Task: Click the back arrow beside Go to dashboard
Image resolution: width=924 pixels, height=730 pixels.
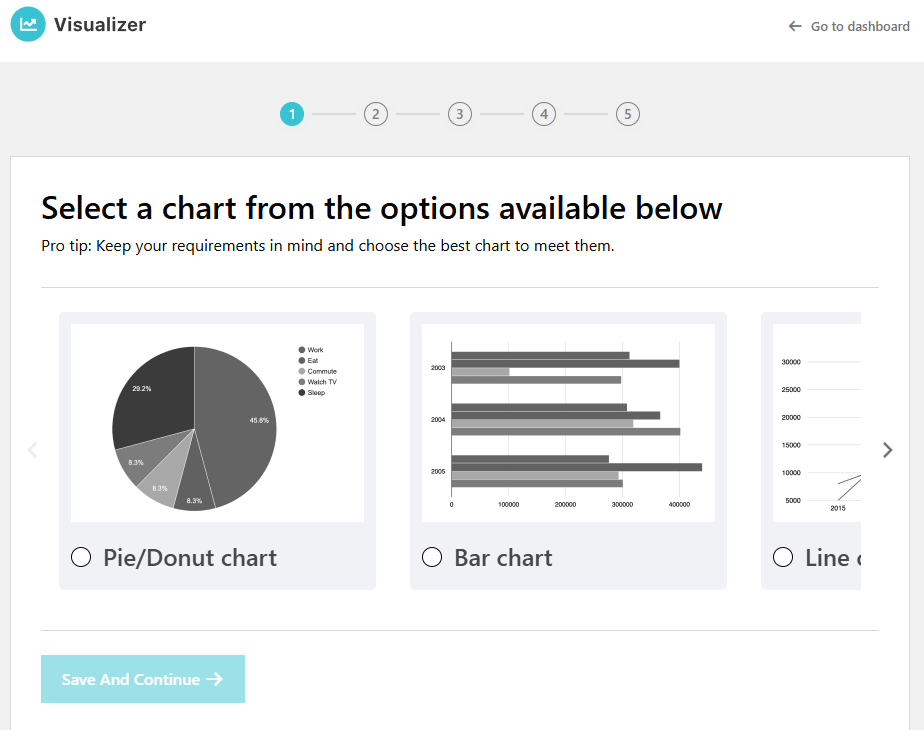Action: (795, 26)
